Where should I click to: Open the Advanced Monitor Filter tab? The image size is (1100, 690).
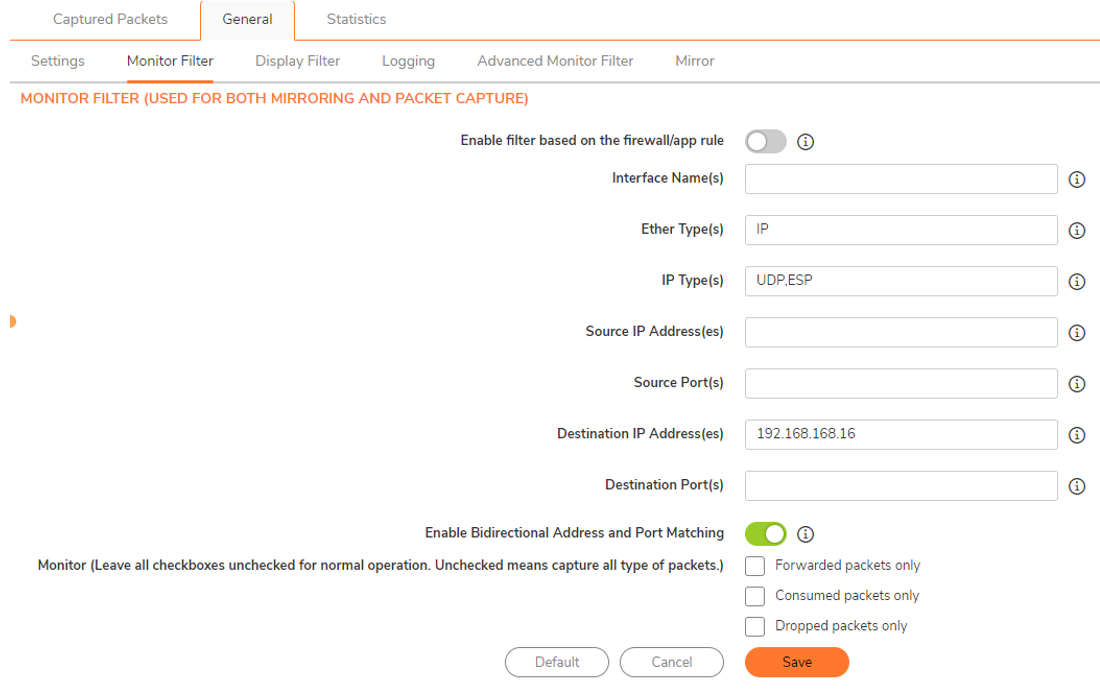click(555, 61)
